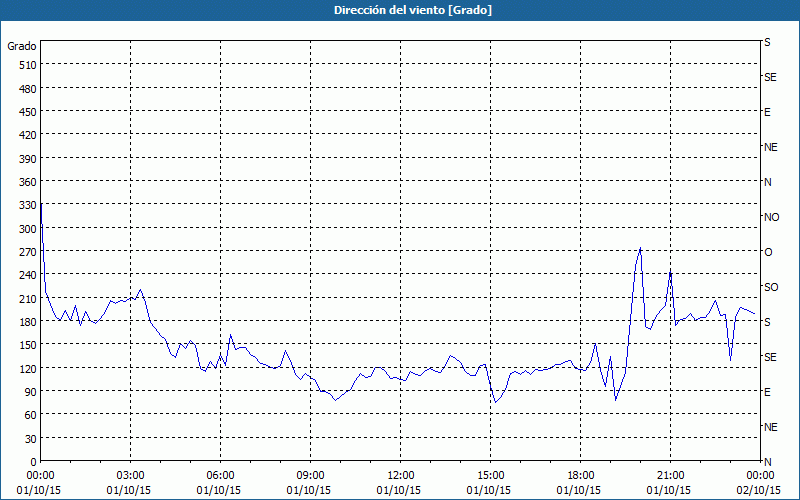Image resolution: width=800 pixels, height=500 pixels.
Task: Click the chart title "Dirección del viento [Grado]"
Action: tap(413, 10)
